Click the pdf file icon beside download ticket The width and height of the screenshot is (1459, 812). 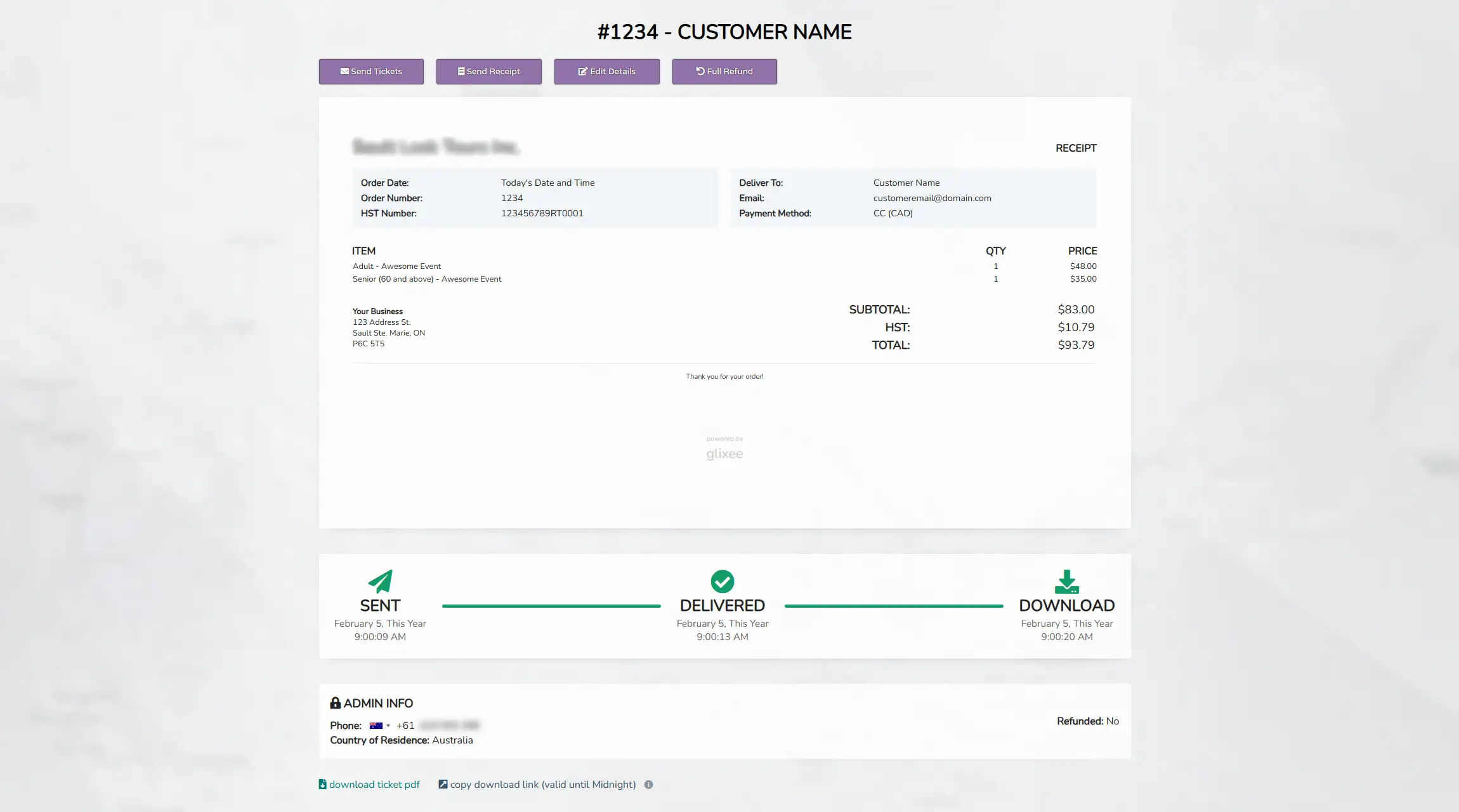click(x=322, y=784)
